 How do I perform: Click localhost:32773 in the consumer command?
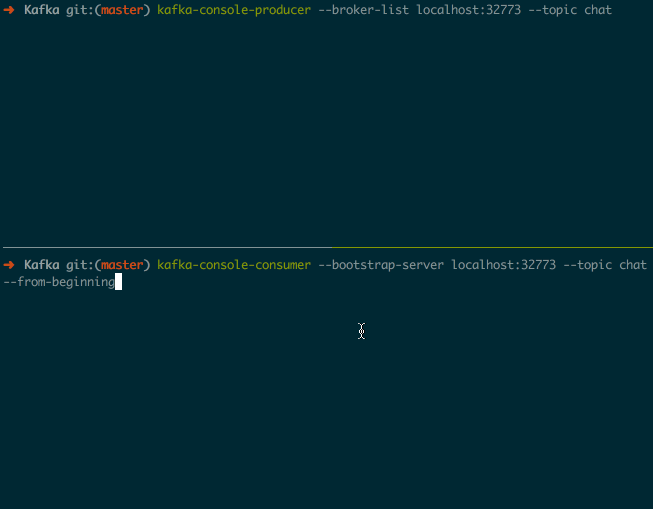pyautogui.click(x=503, y=265)
